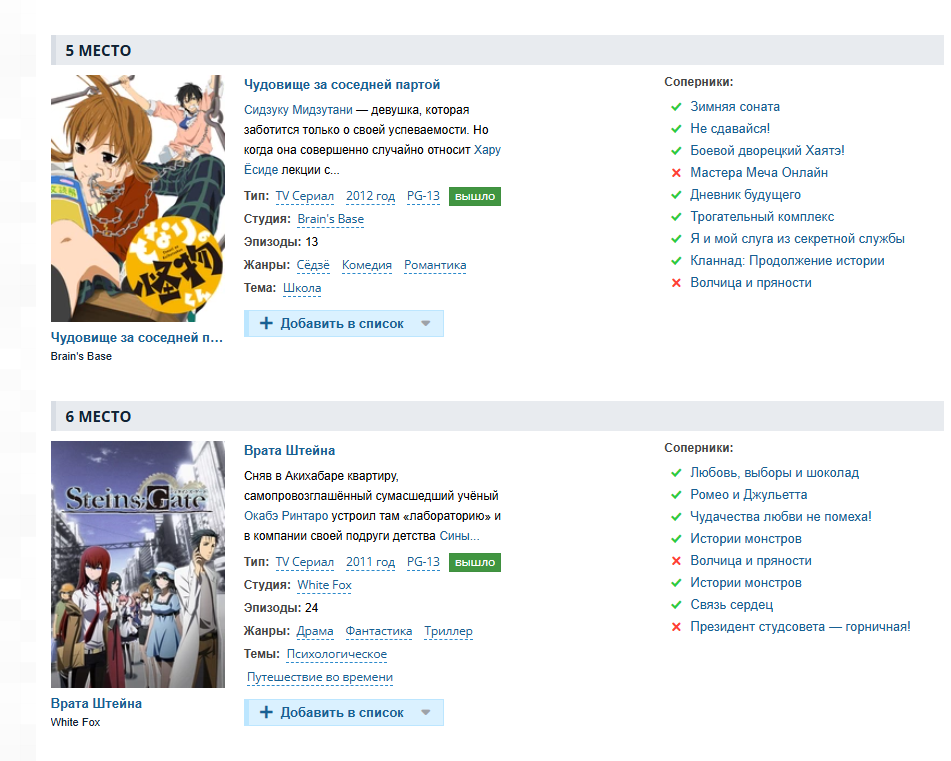Open rival Кланнад: Продолжение истории
Image resolution: width=951 pixels, height=761 pixels.
pos(787,261)
